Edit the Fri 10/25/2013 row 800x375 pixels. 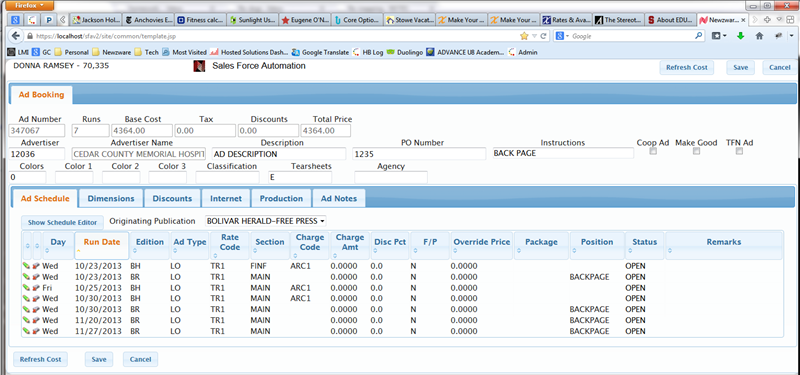point(26,288)
